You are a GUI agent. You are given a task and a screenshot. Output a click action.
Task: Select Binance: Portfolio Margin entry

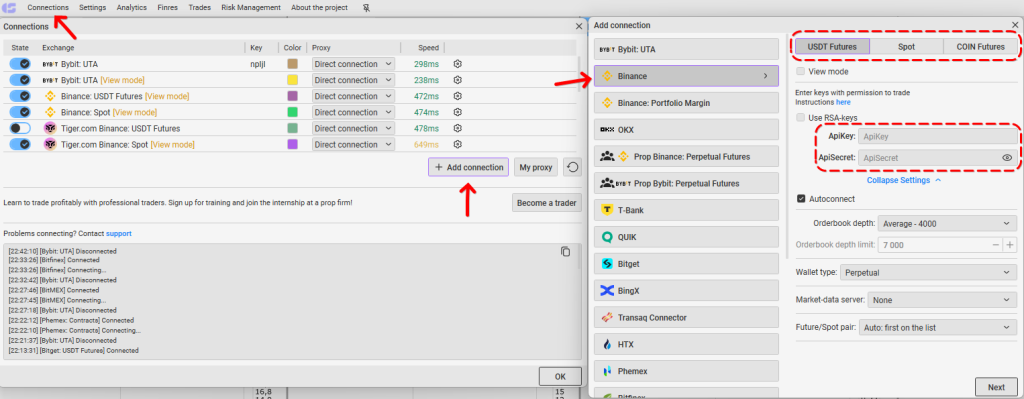click(x=686, y=103)
